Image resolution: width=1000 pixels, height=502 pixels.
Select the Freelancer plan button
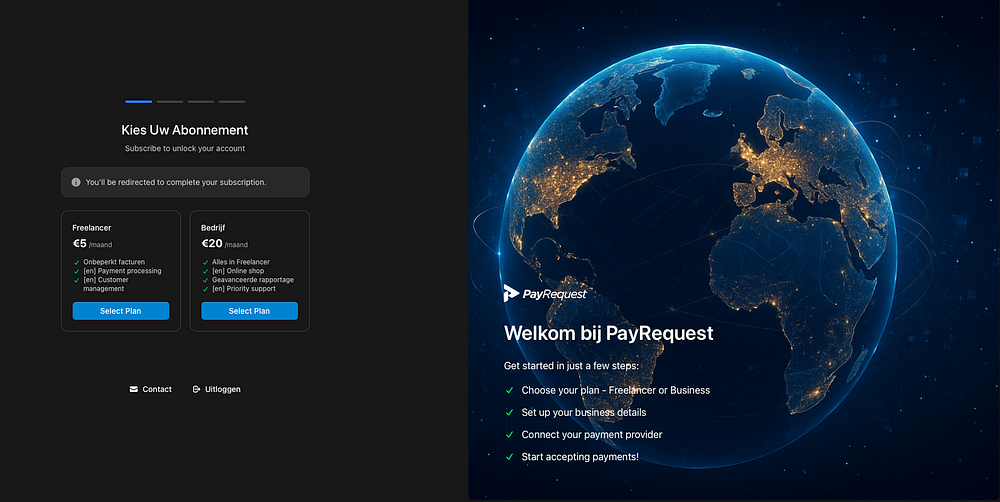[121, 311]
